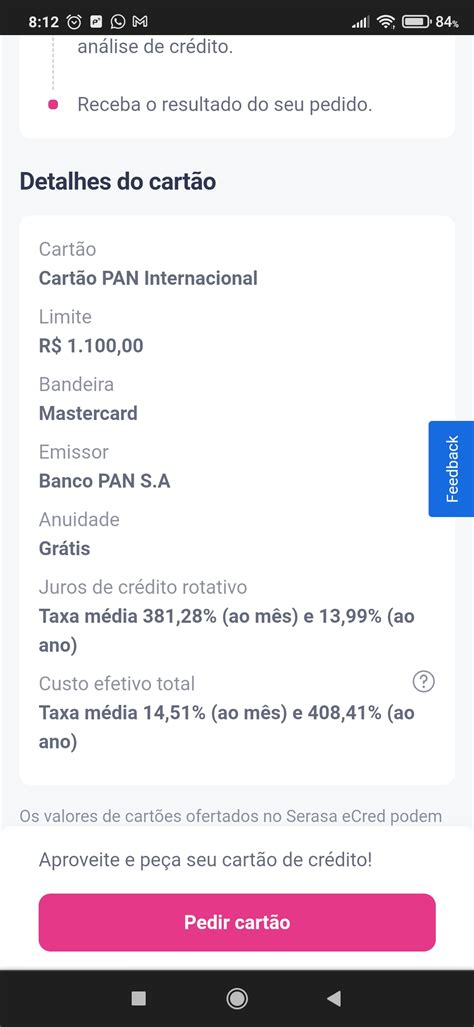
Task: Tap the pink step bullet marker
Action: tap(53, 104)
